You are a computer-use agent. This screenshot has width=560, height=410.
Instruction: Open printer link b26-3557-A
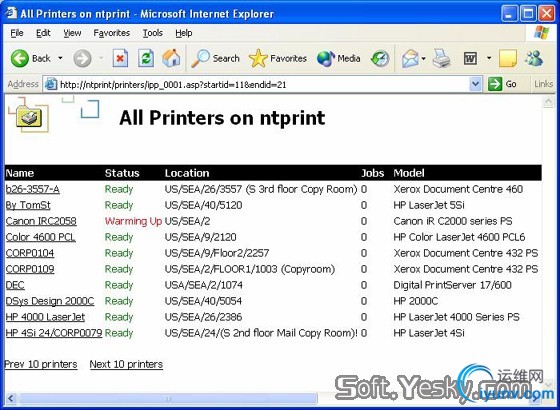(x=32, y=189)
